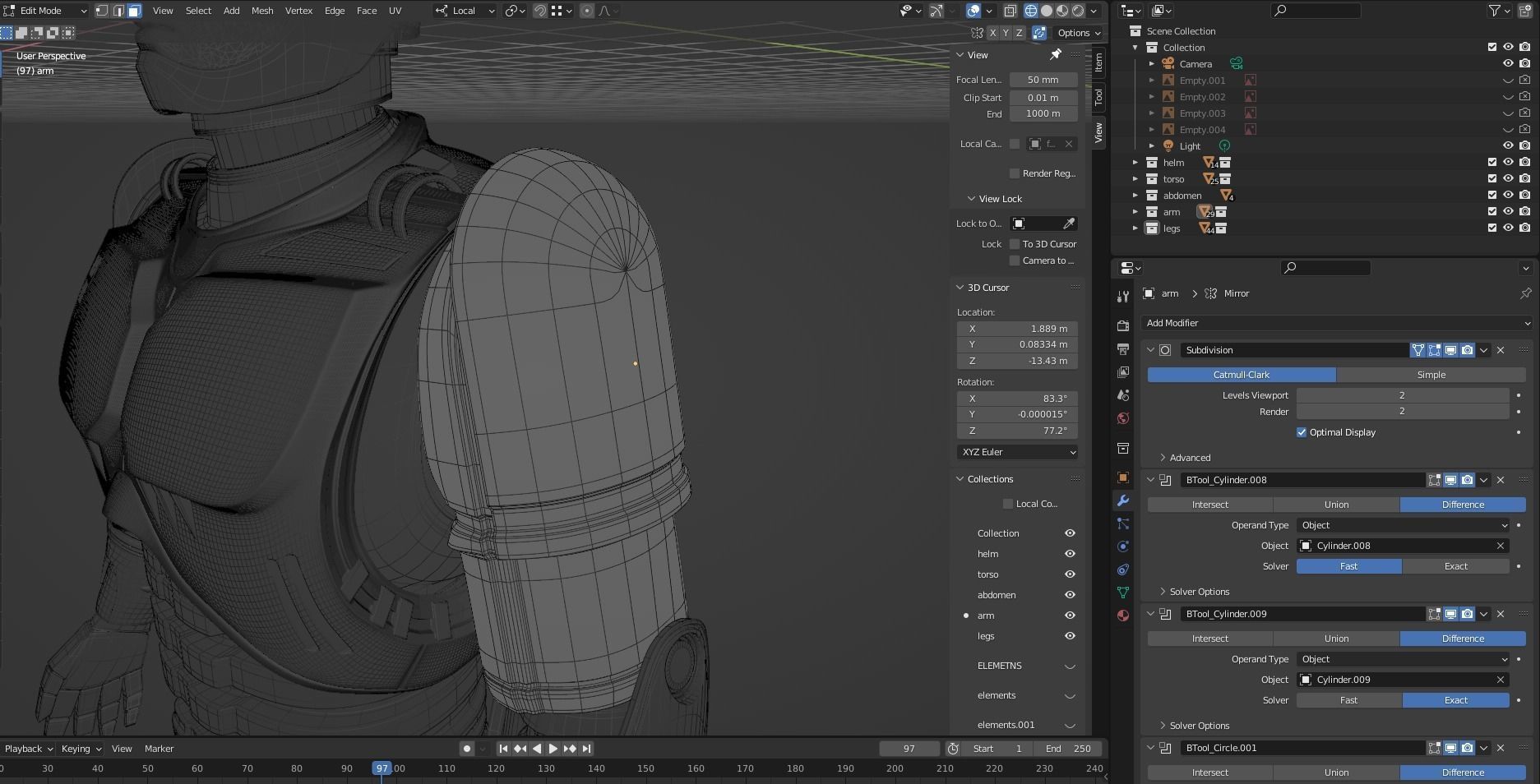Open Object properties tab icon
The width and height of the screenshot is (1540, 784).
(1123, 477)
